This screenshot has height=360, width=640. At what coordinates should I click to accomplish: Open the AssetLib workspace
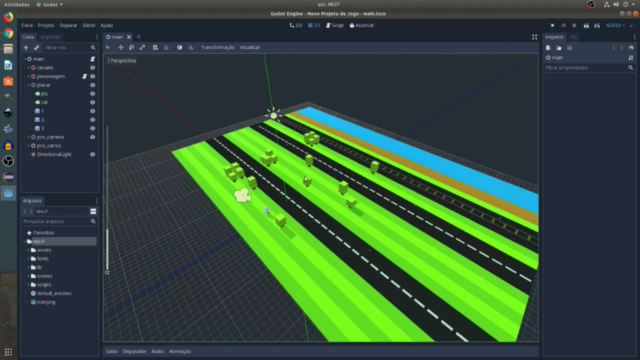tap(362, 25)
